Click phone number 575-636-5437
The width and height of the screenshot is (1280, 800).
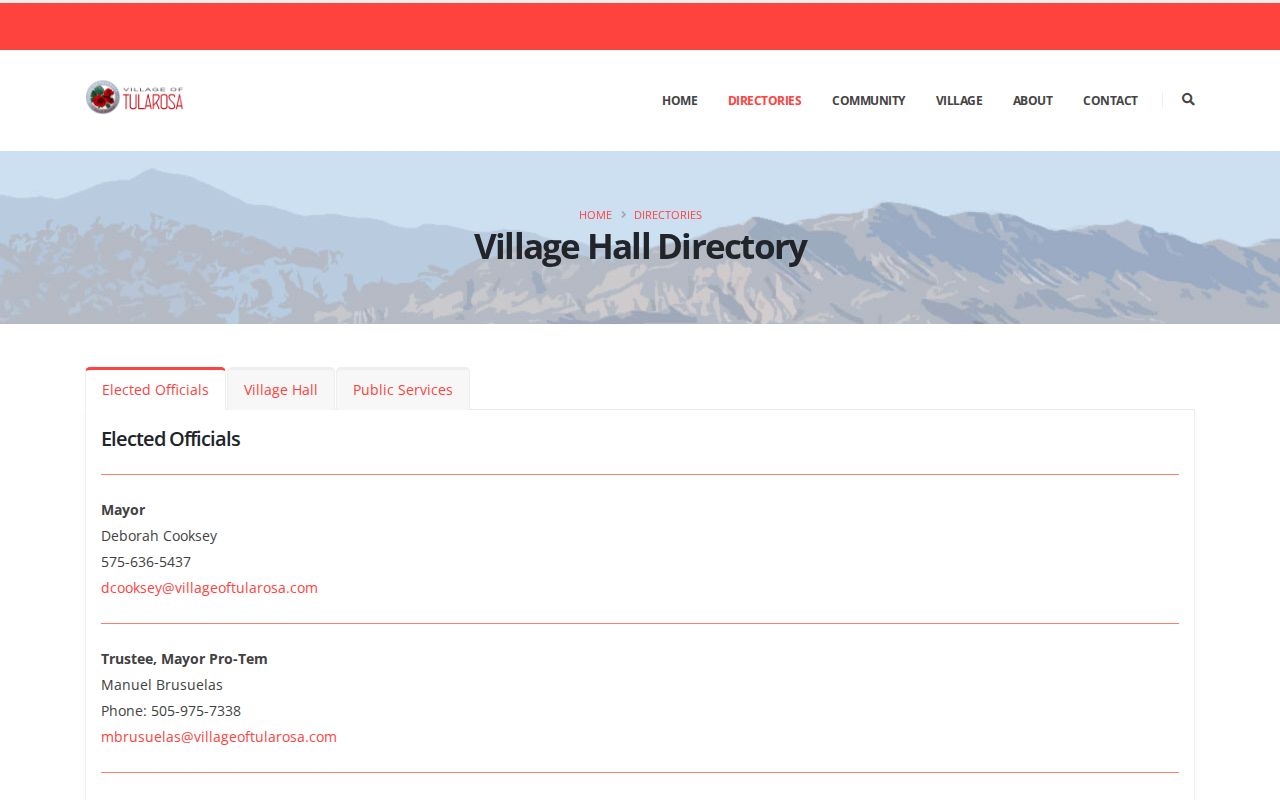(x=146, y=562)
